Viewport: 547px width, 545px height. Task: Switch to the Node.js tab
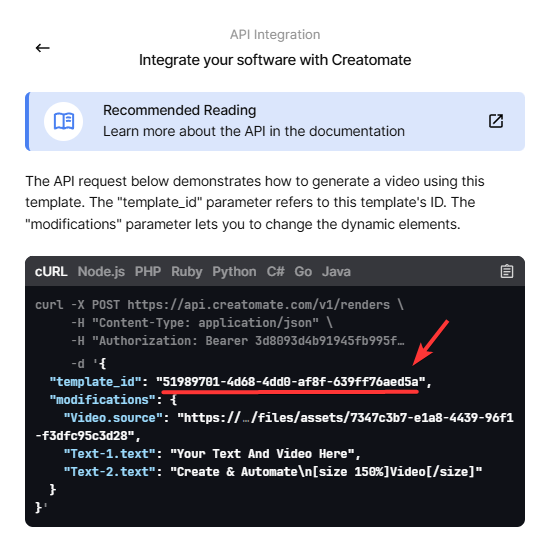point(101,271)
